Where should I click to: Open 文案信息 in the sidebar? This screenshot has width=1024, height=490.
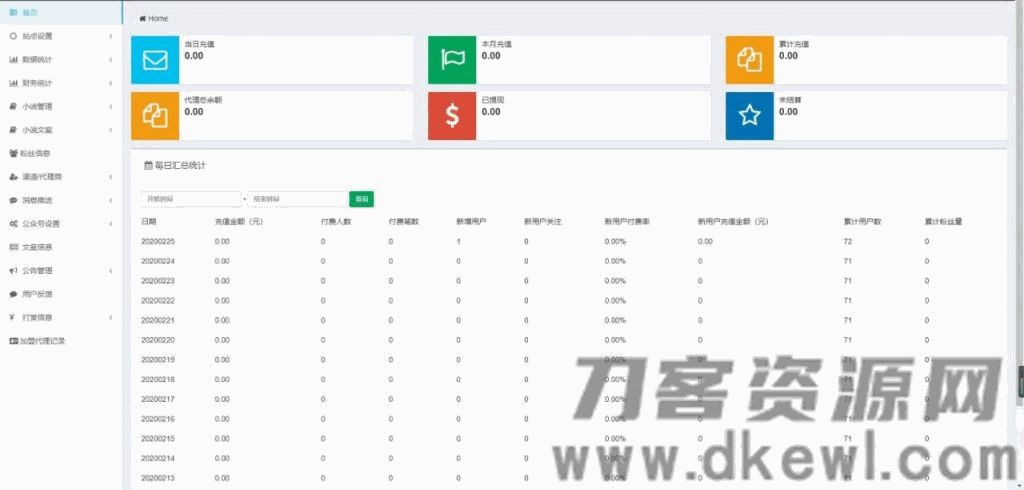click(x=36, y=247)
